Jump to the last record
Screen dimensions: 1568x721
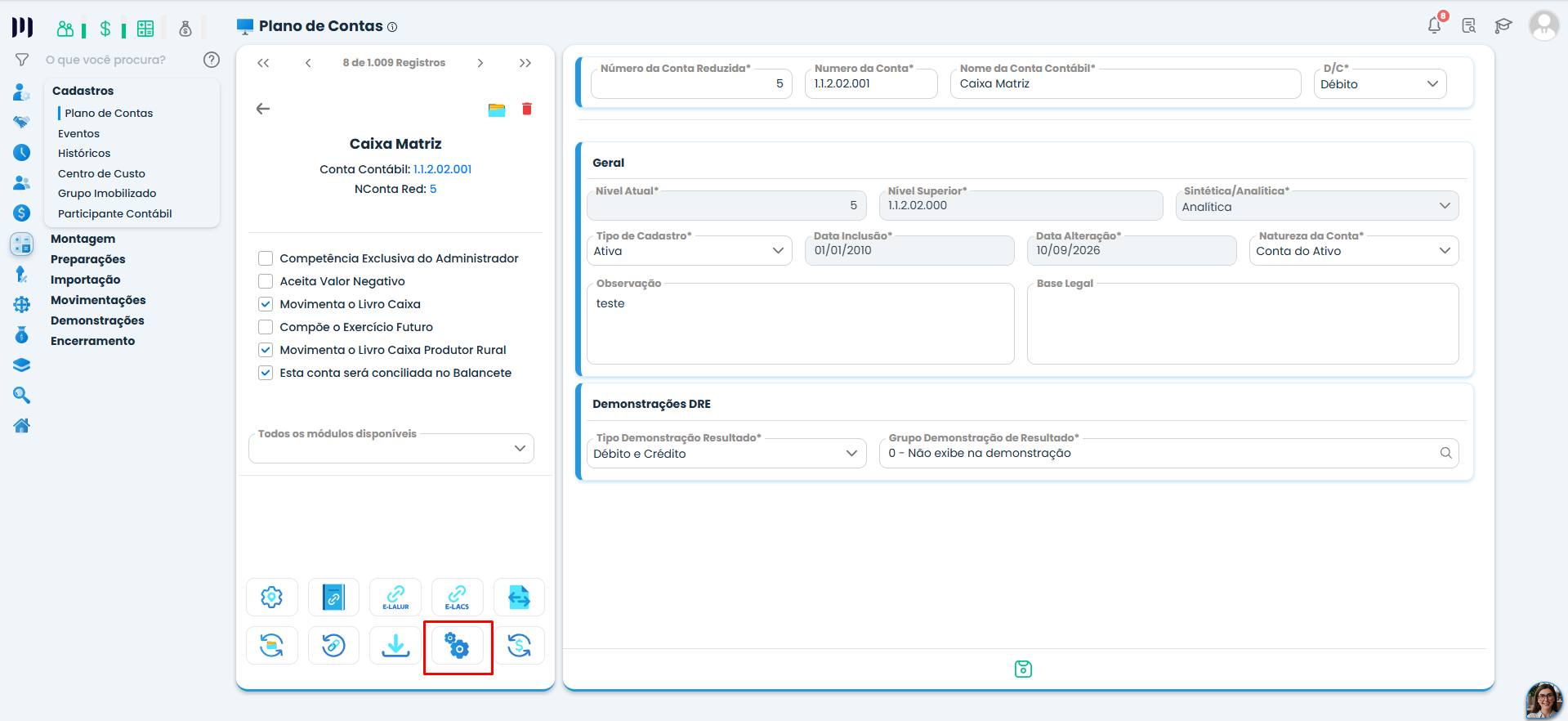coord(525,63)
